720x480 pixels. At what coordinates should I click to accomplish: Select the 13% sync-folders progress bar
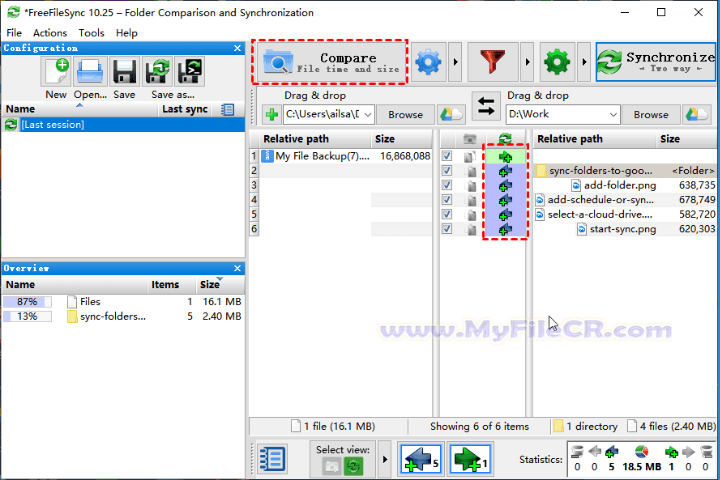click(x=27, y=316)
